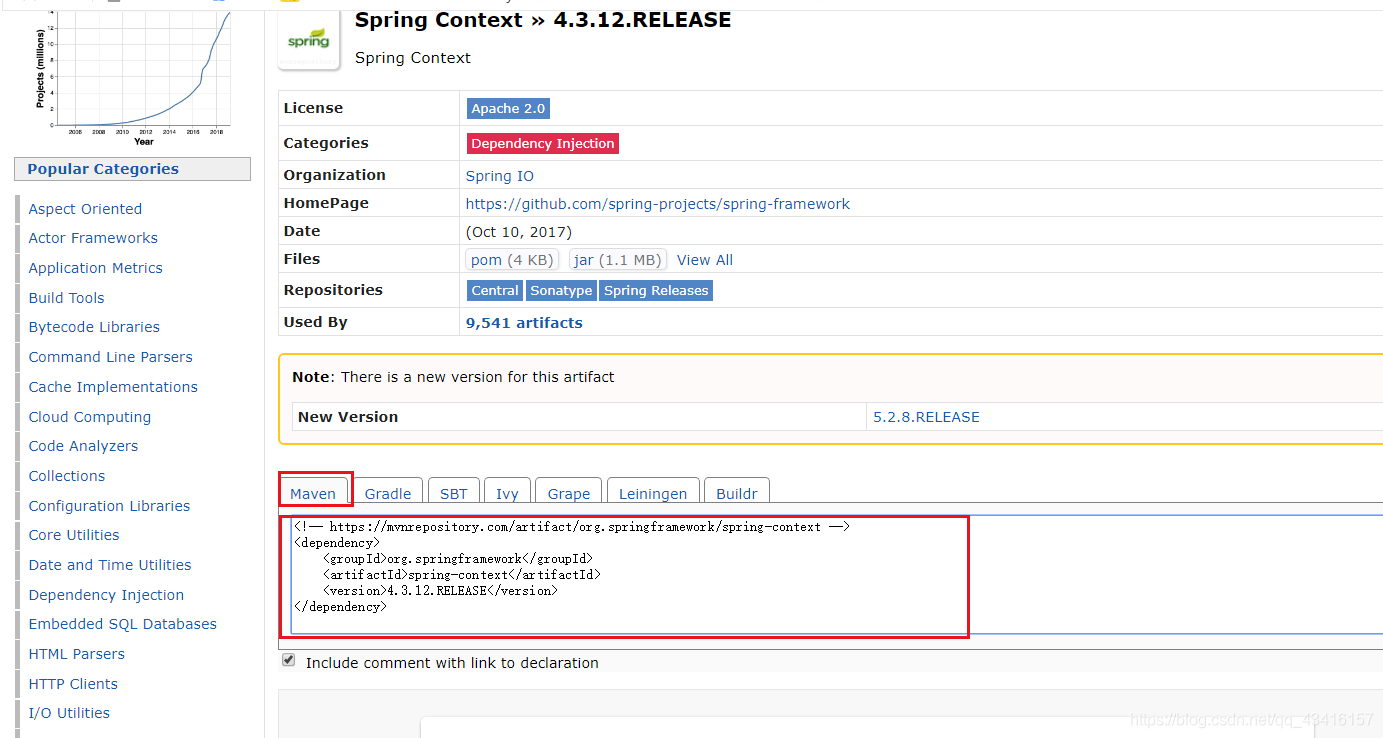Screen dimensions: 1383x738
Task: Switch to the Buildr tab
Action: [737, 493]
